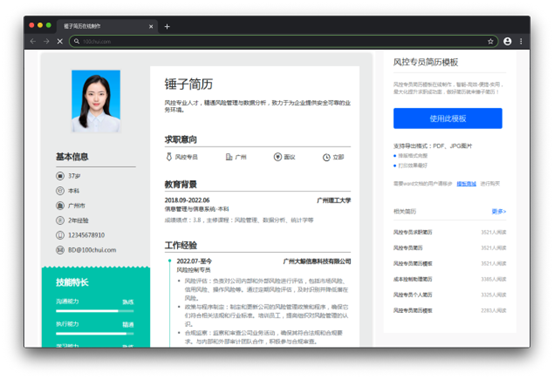The width and height of the screenshot is (554, 379).
Task: Click the mail icon beside BD@100chui.com
Action: (60, 250)
